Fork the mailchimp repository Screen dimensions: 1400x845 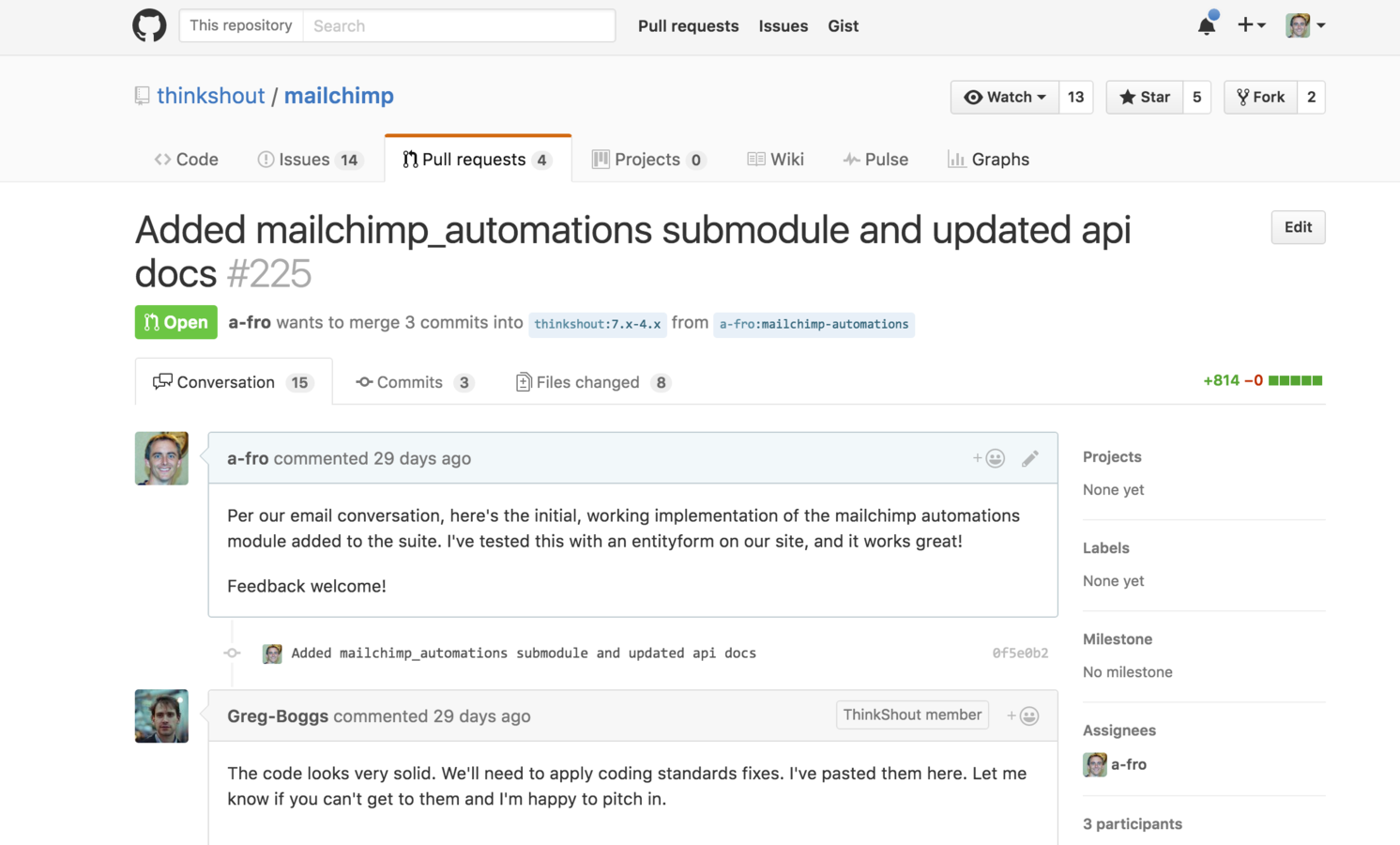point(1260,97)
